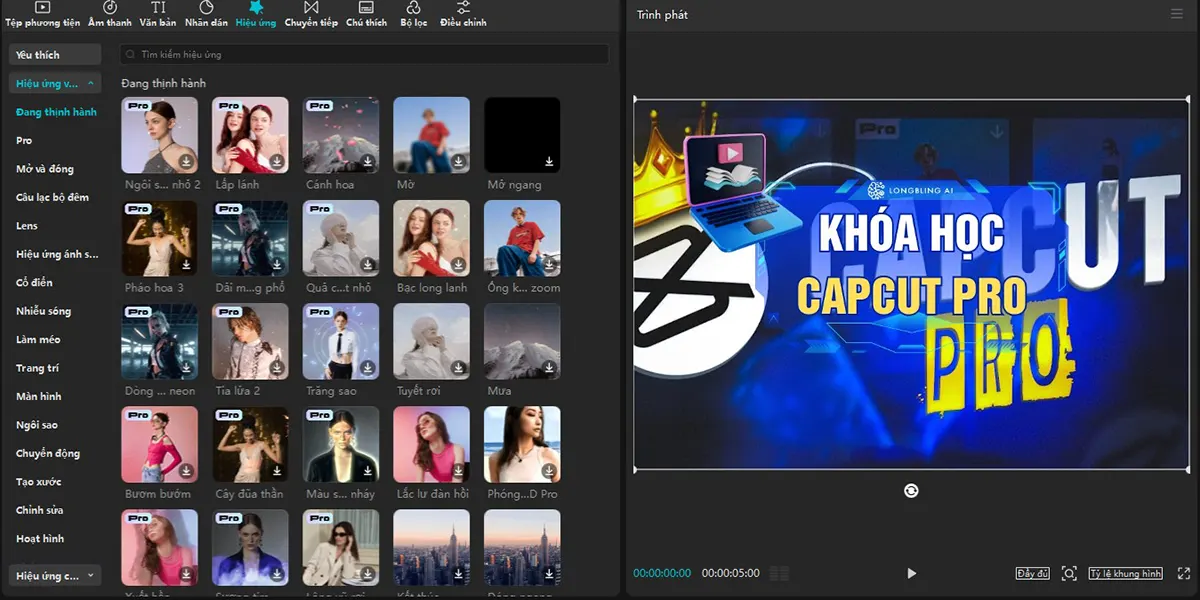The height and width of the screenshot is (600, 1200).
Task: Switch to the Âm thanh audio tab
Action: [110, 14]
